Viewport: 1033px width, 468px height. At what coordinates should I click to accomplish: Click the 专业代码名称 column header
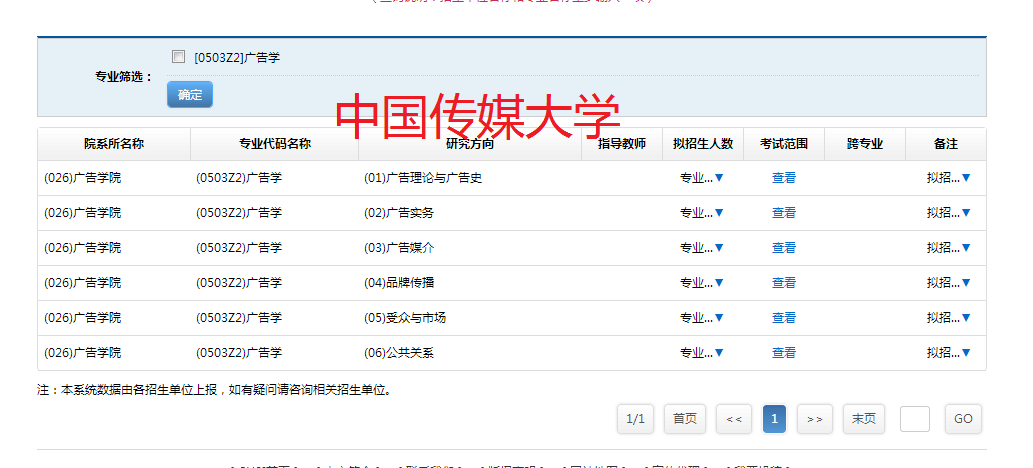(x=275, y=144)
